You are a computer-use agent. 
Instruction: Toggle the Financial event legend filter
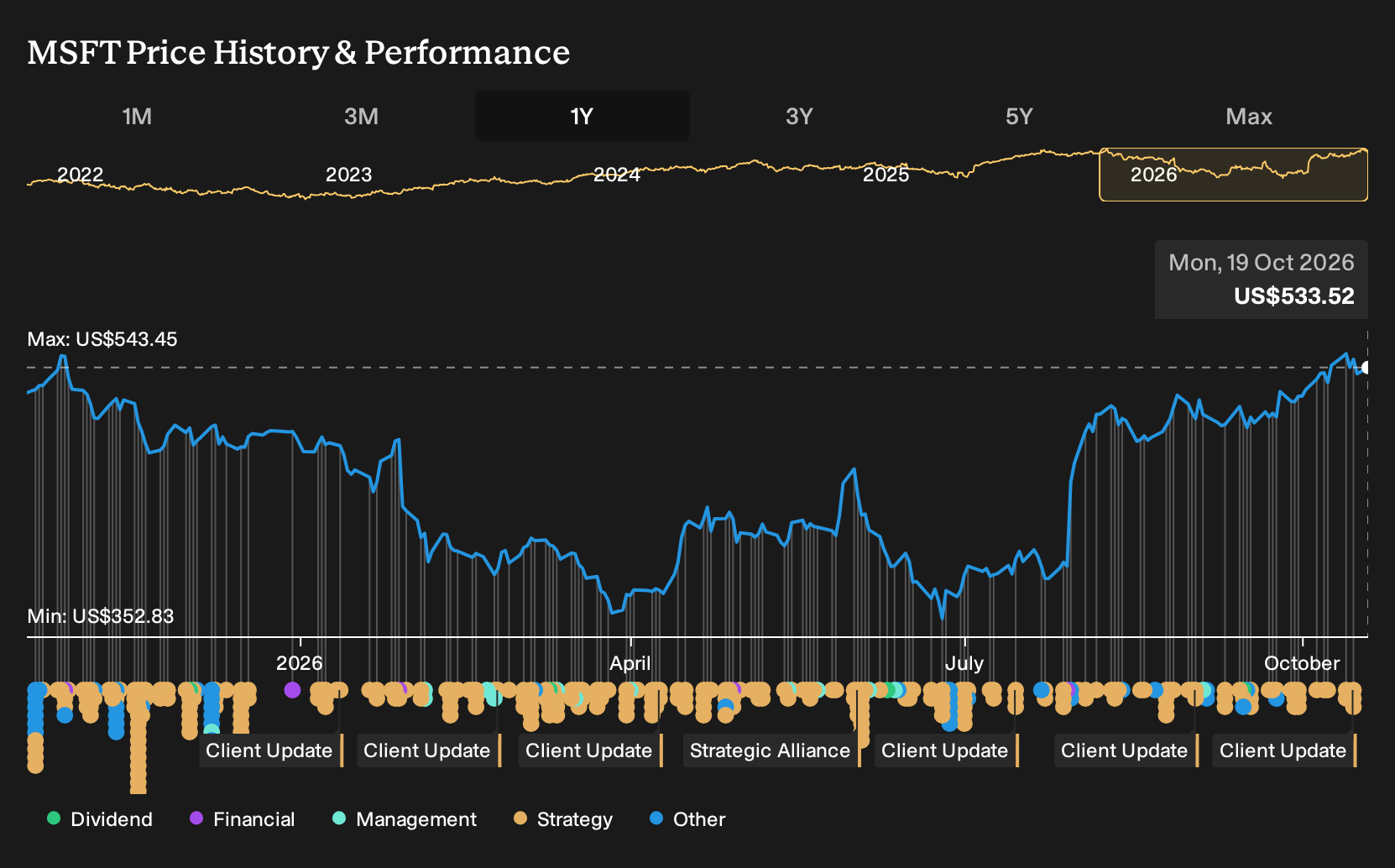pos(242,819)
